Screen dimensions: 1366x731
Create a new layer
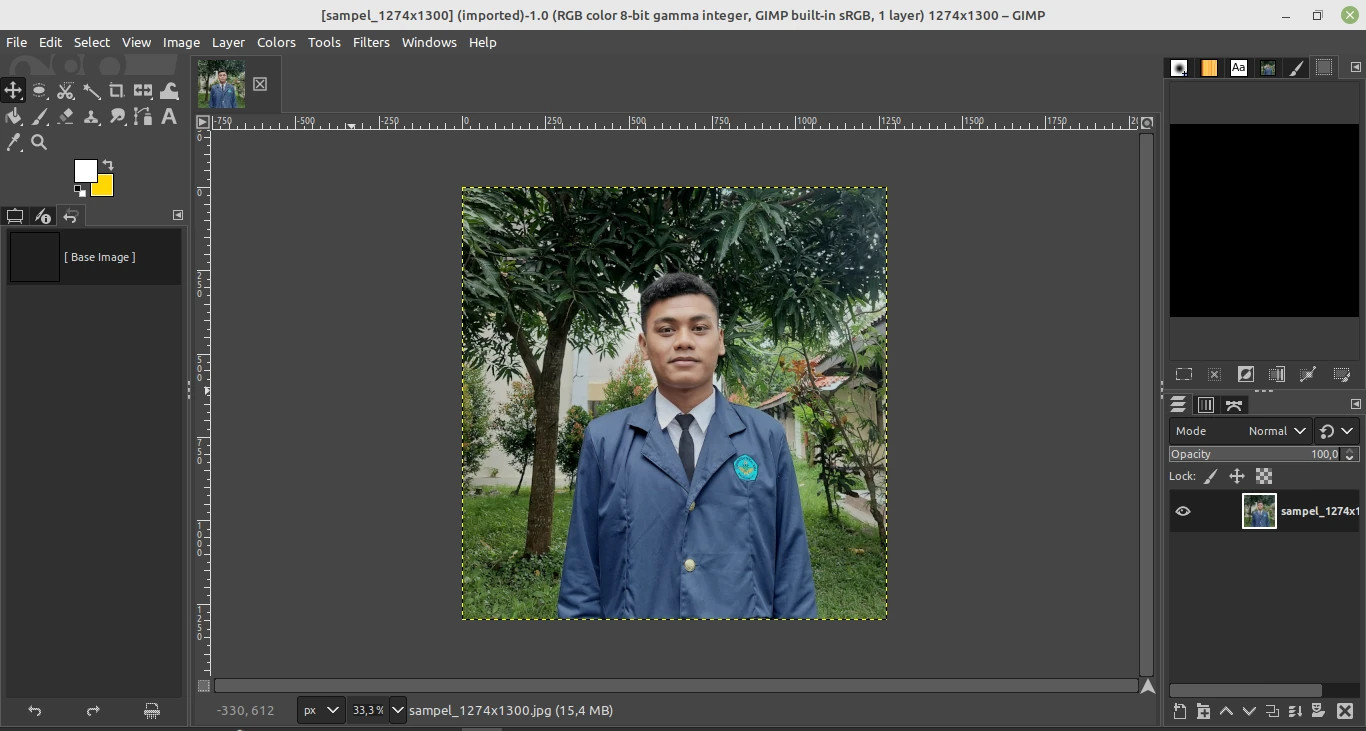point(1180,711)
